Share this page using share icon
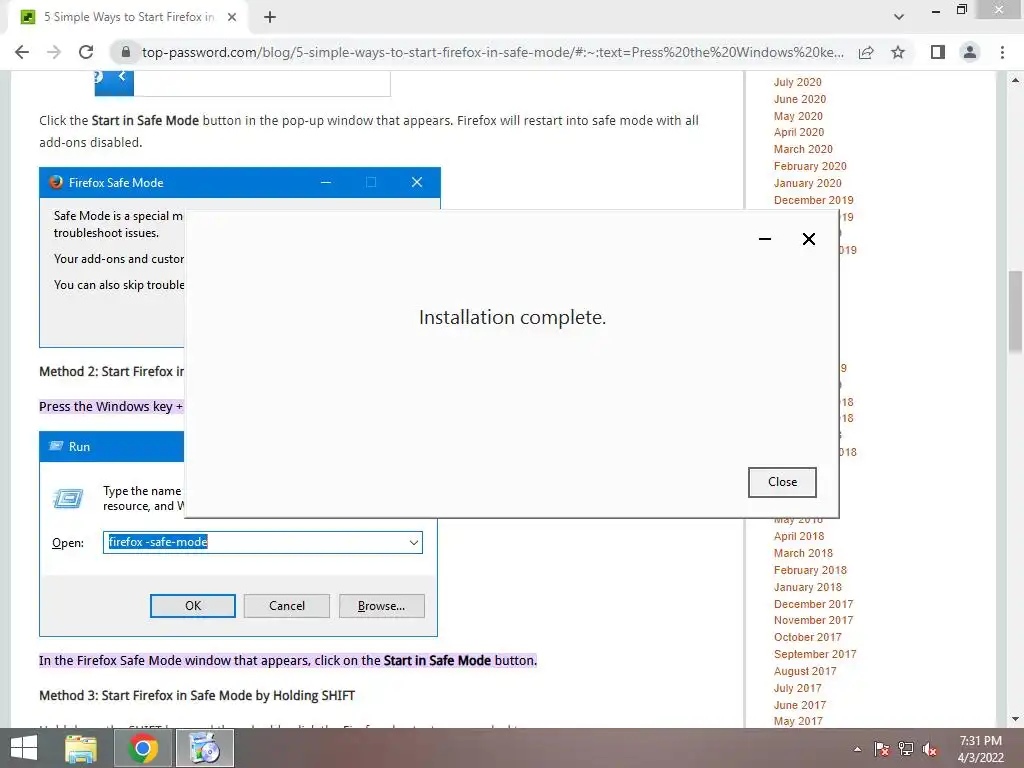 point(866,52)
